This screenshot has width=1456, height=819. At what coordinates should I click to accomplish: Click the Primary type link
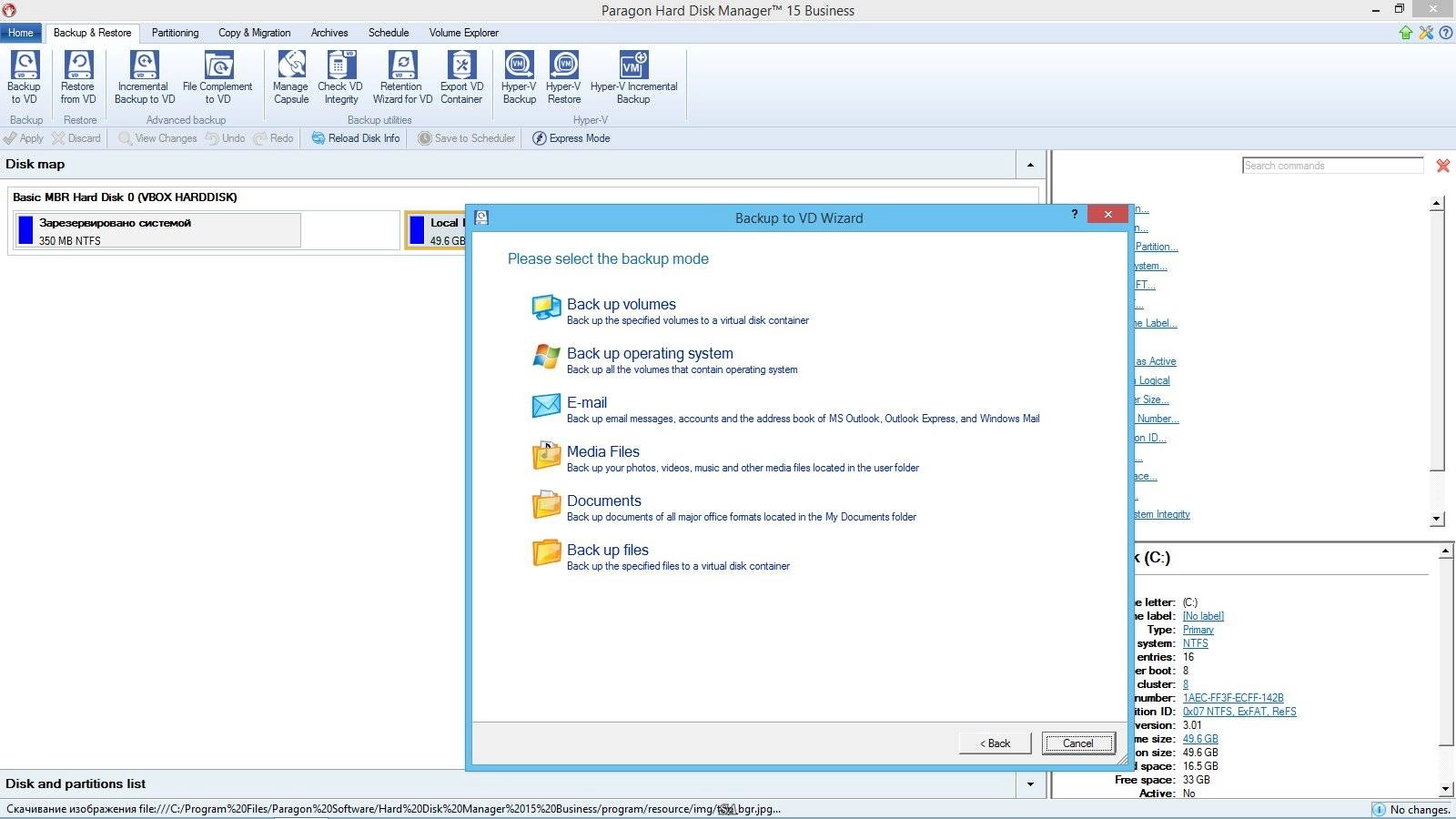click(x=1198, y=630)
